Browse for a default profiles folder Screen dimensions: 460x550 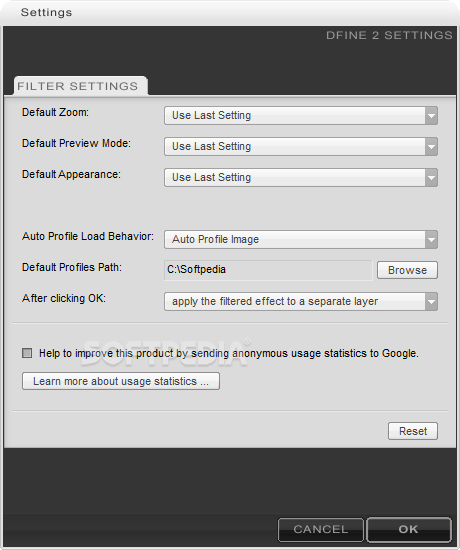click(407, 270)
